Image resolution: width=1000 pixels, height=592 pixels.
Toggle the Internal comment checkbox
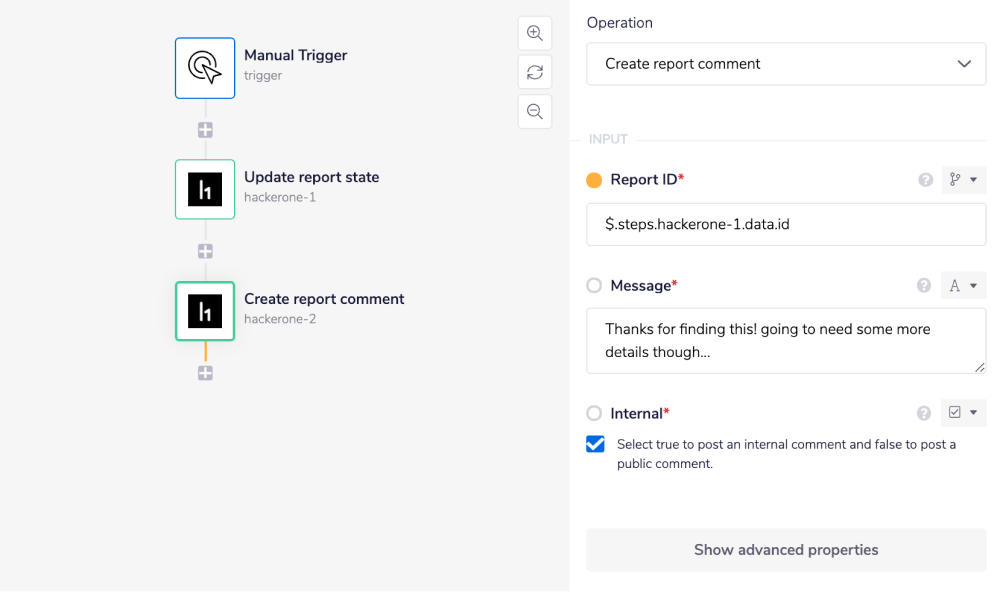[596, 444]
